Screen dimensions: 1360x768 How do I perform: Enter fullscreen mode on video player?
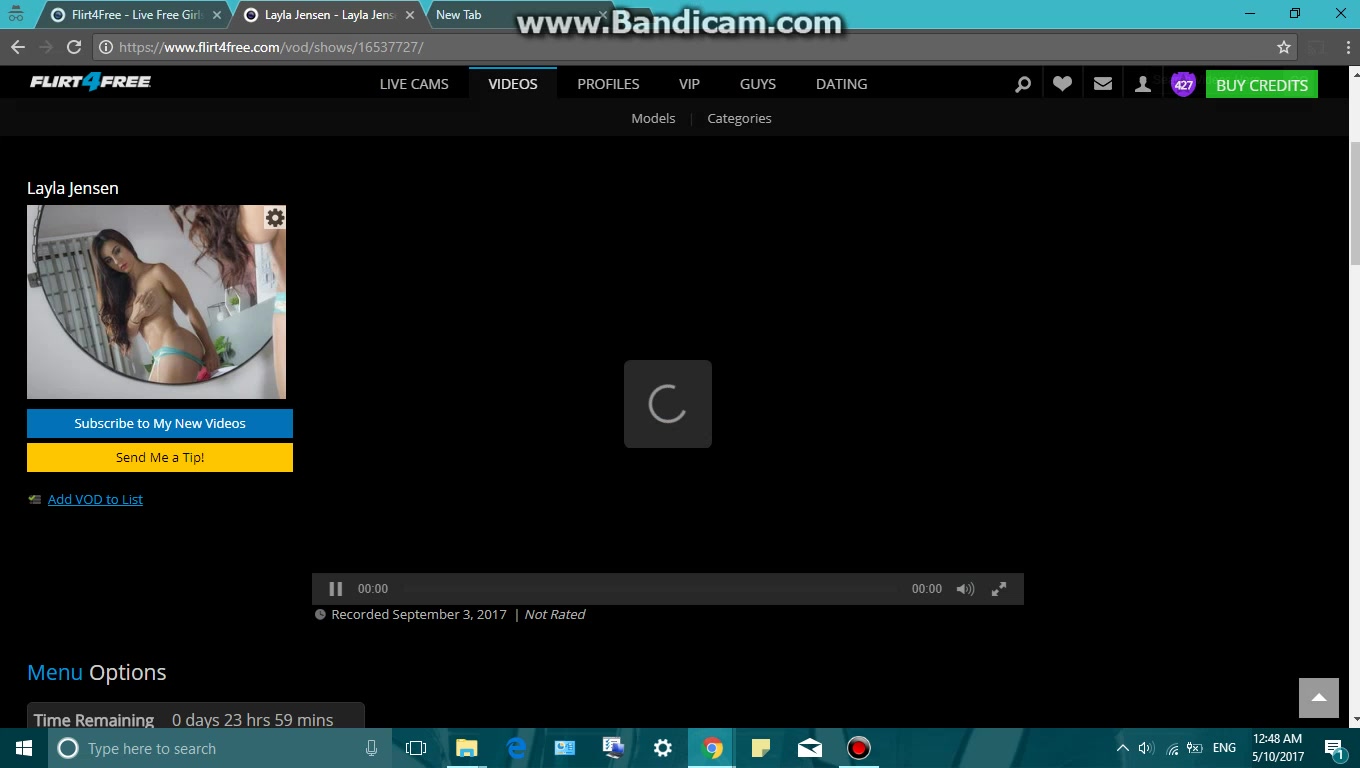pos(998,589)
